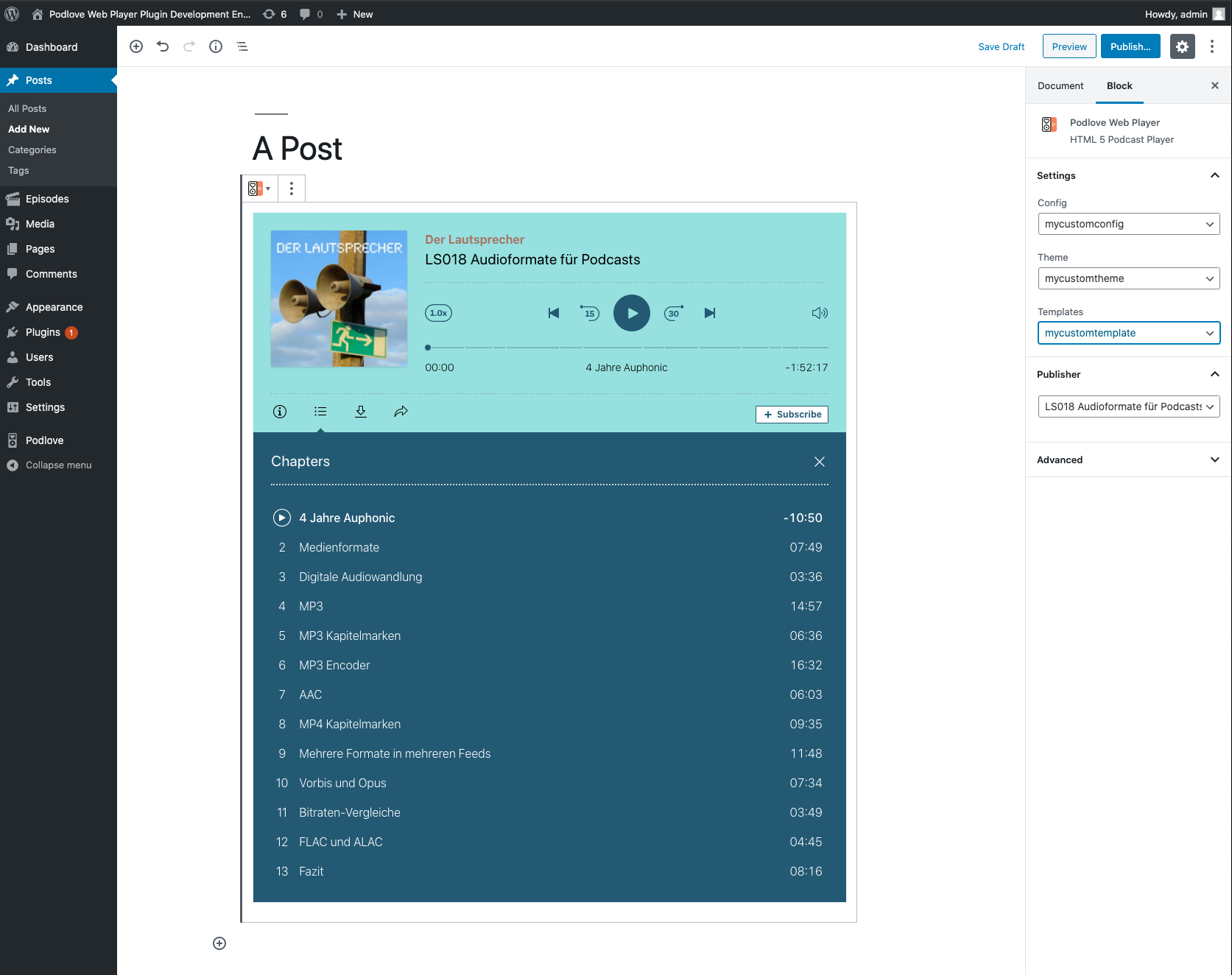The width and height of the screenshot is (1232, 975).
Task: Open the share tab in player
Action: click(x=401, y=412)
